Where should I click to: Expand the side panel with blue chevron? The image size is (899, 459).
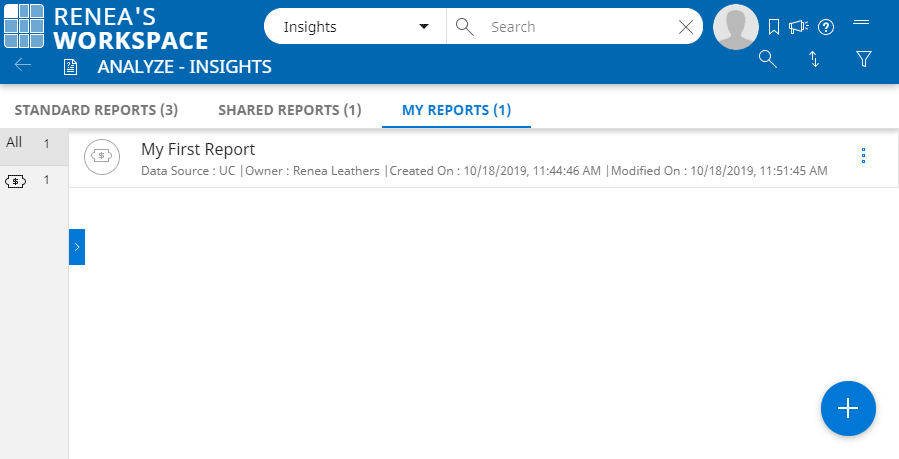click(x=77, y=247)
